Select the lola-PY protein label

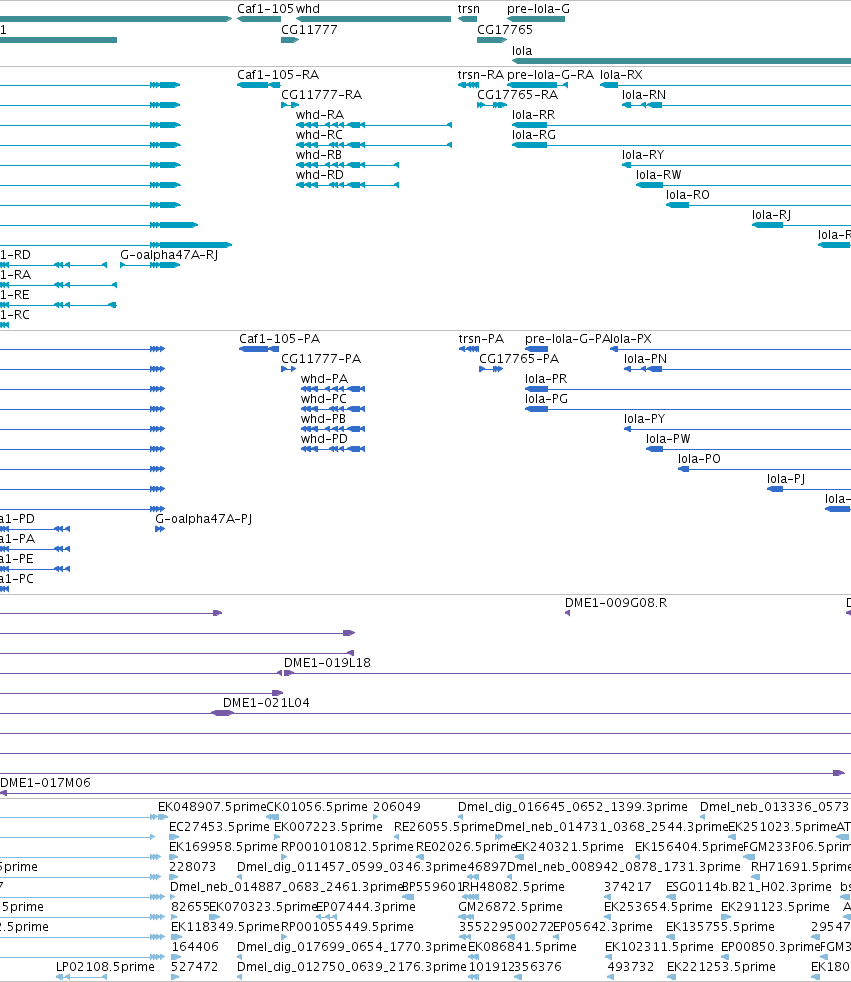click(644, 419)
